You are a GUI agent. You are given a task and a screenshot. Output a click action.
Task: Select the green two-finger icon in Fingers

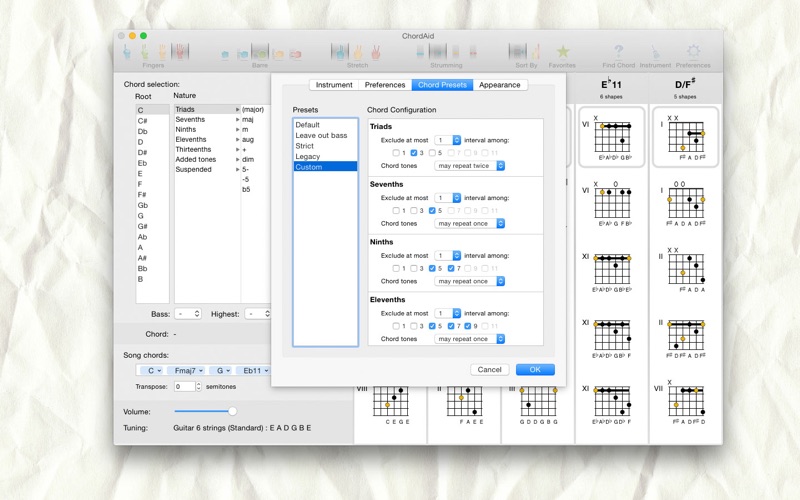145,52
